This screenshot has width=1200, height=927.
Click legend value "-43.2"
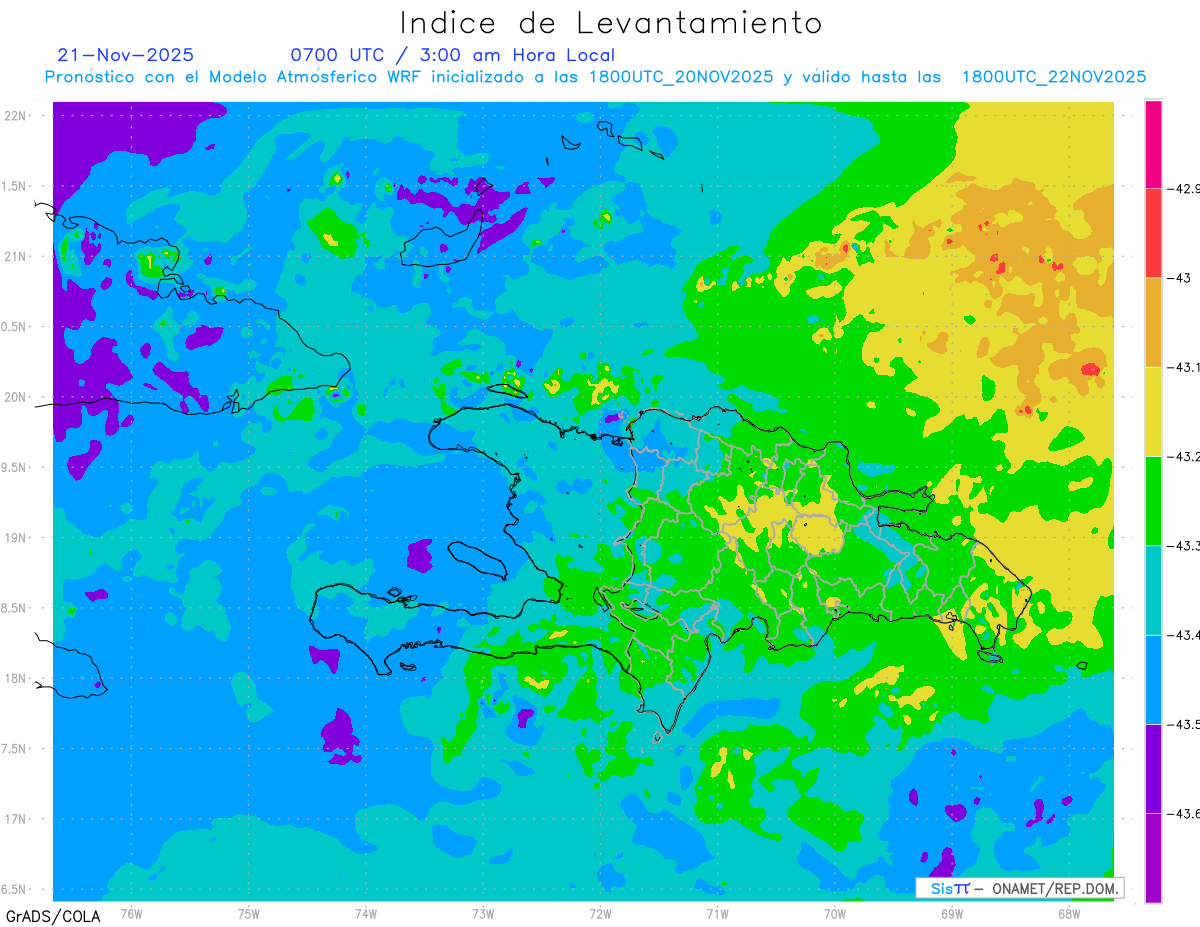click(1185, 456)
